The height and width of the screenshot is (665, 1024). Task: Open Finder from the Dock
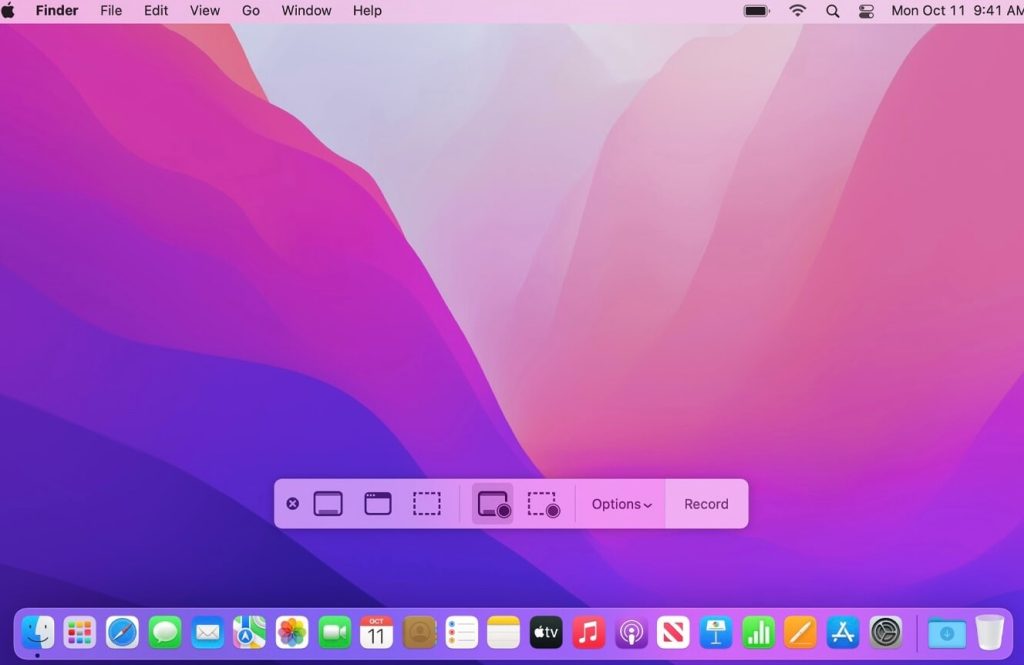click(38, 632)
